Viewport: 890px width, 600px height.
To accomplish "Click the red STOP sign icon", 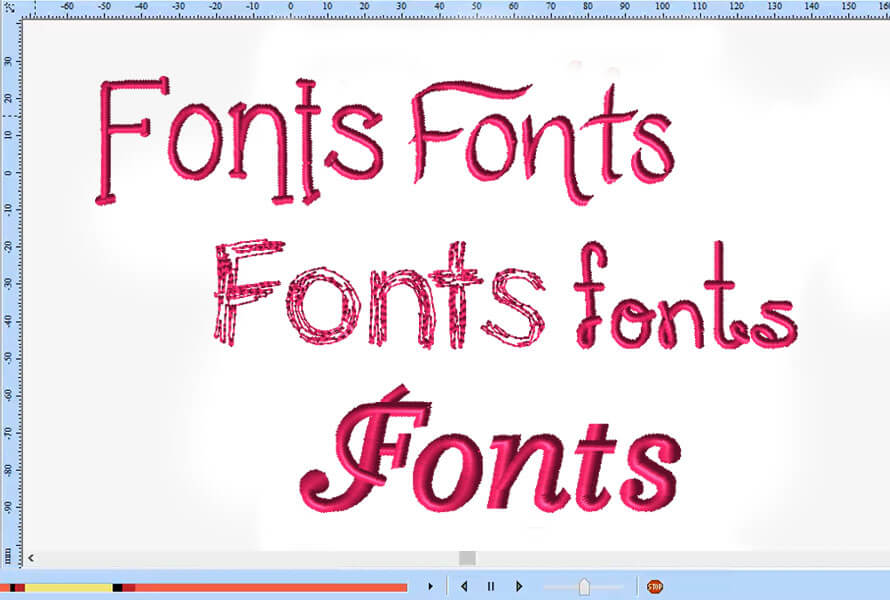I will pyautogui.click(x=653, y=586).
